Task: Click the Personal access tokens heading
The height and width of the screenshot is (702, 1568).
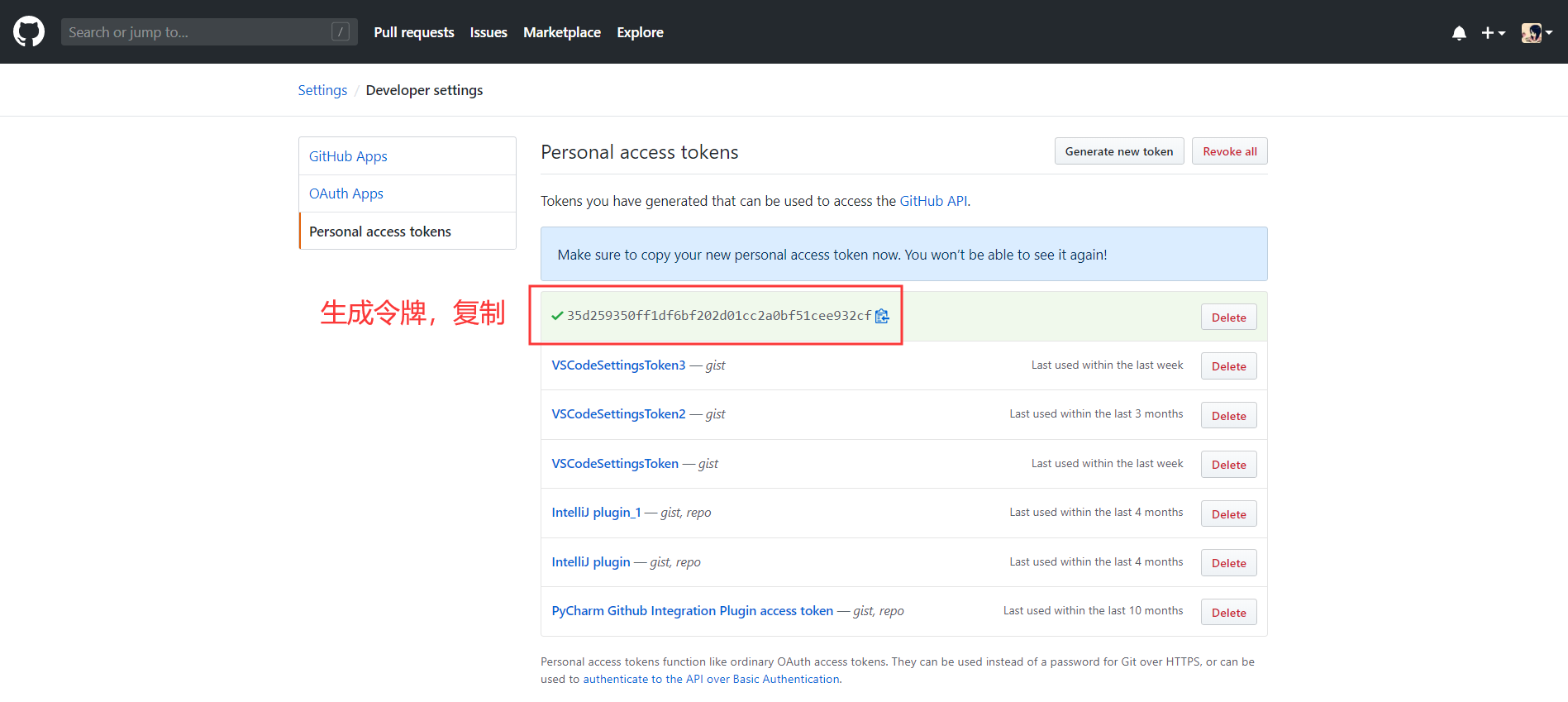Action: (x=640, y=152)
